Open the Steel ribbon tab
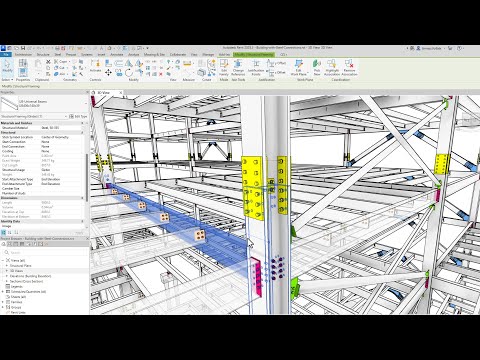480x360 pixels. [58, 54]
